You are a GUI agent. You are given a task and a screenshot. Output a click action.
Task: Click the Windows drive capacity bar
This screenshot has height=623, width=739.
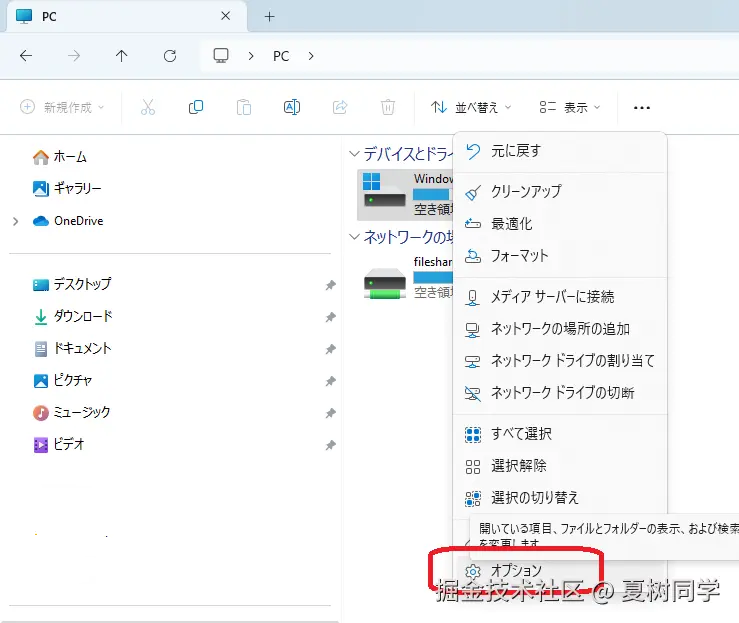[433, 194]
